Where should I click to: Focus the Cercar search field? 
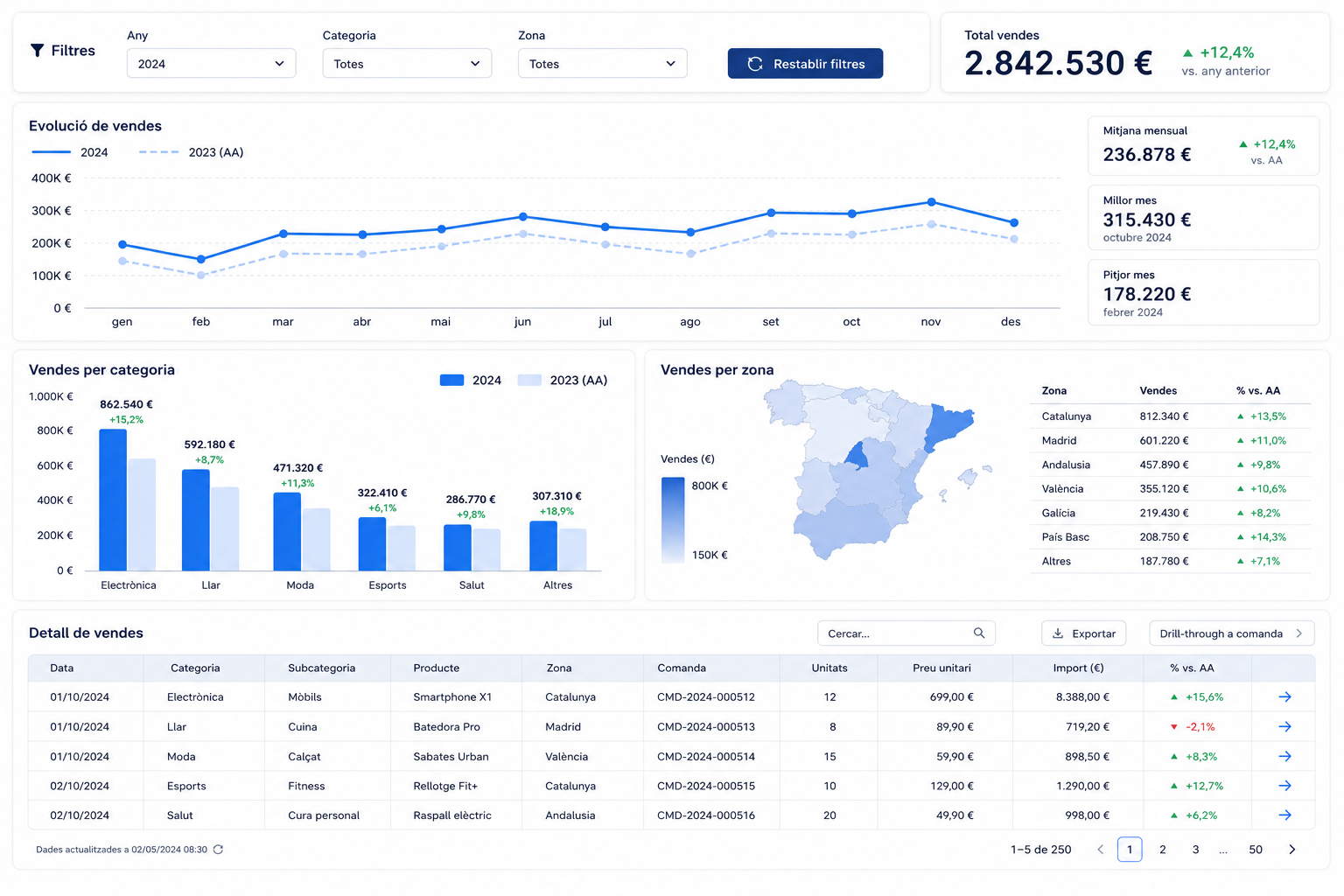906,633
